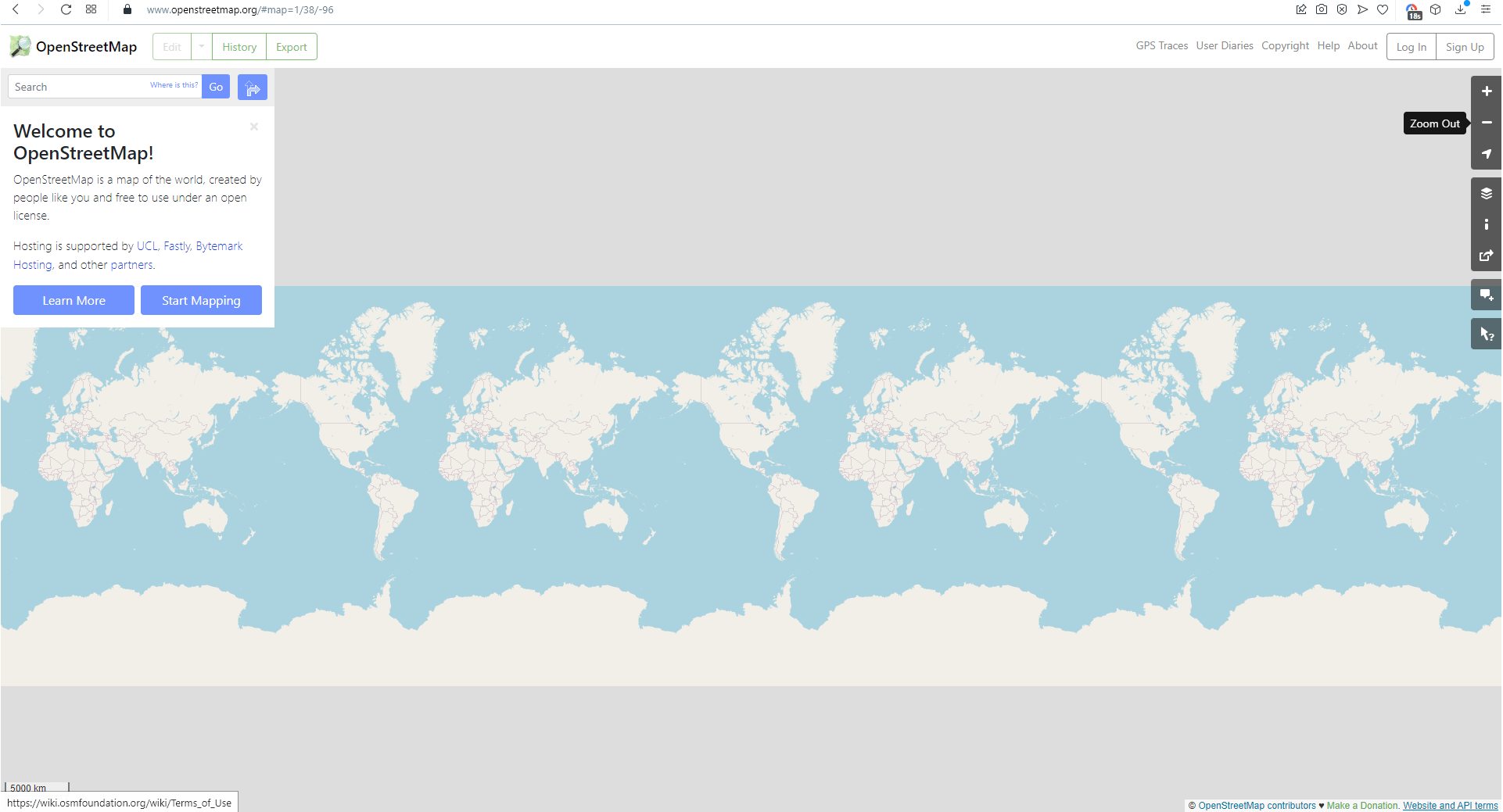Open the Map Key info icon
The width and height of the screenshot is (1503, 812).
[x=1486, y=224]
